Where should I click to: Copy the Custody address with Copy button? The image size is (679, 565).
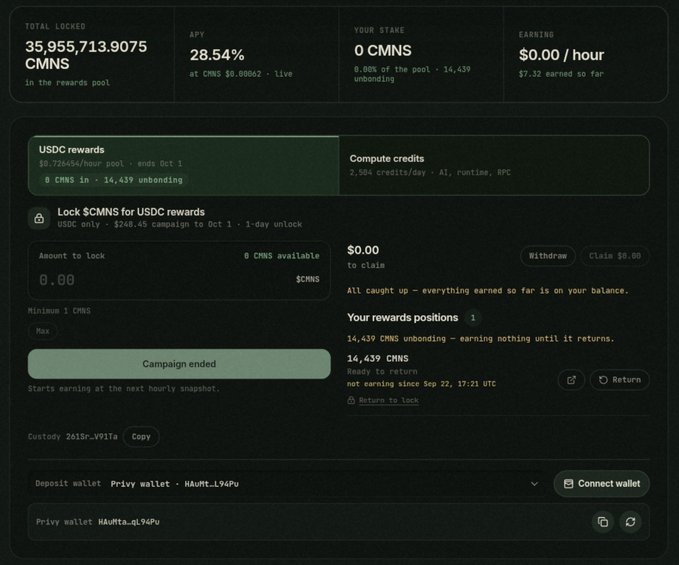[x=141, y=437]
